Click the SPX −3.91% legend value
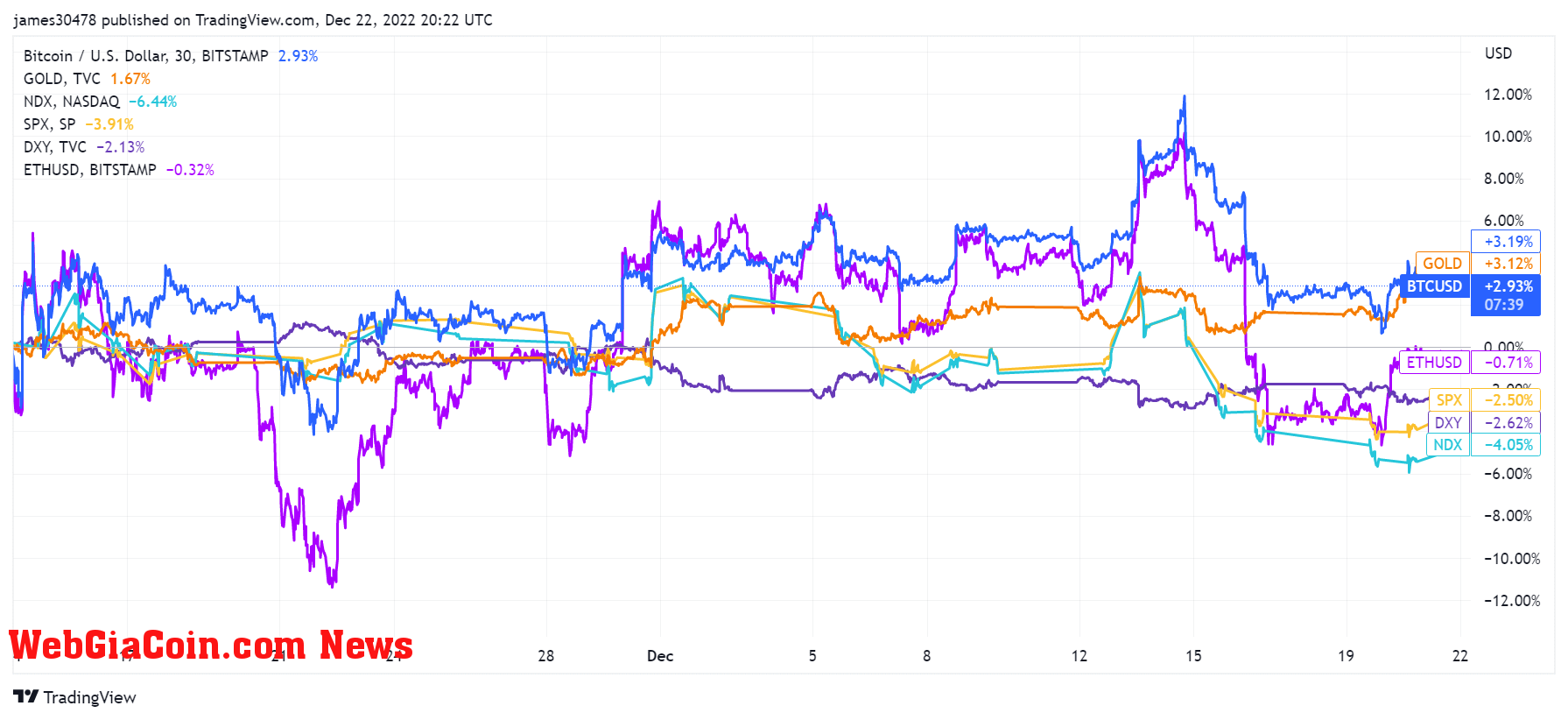 109,124
